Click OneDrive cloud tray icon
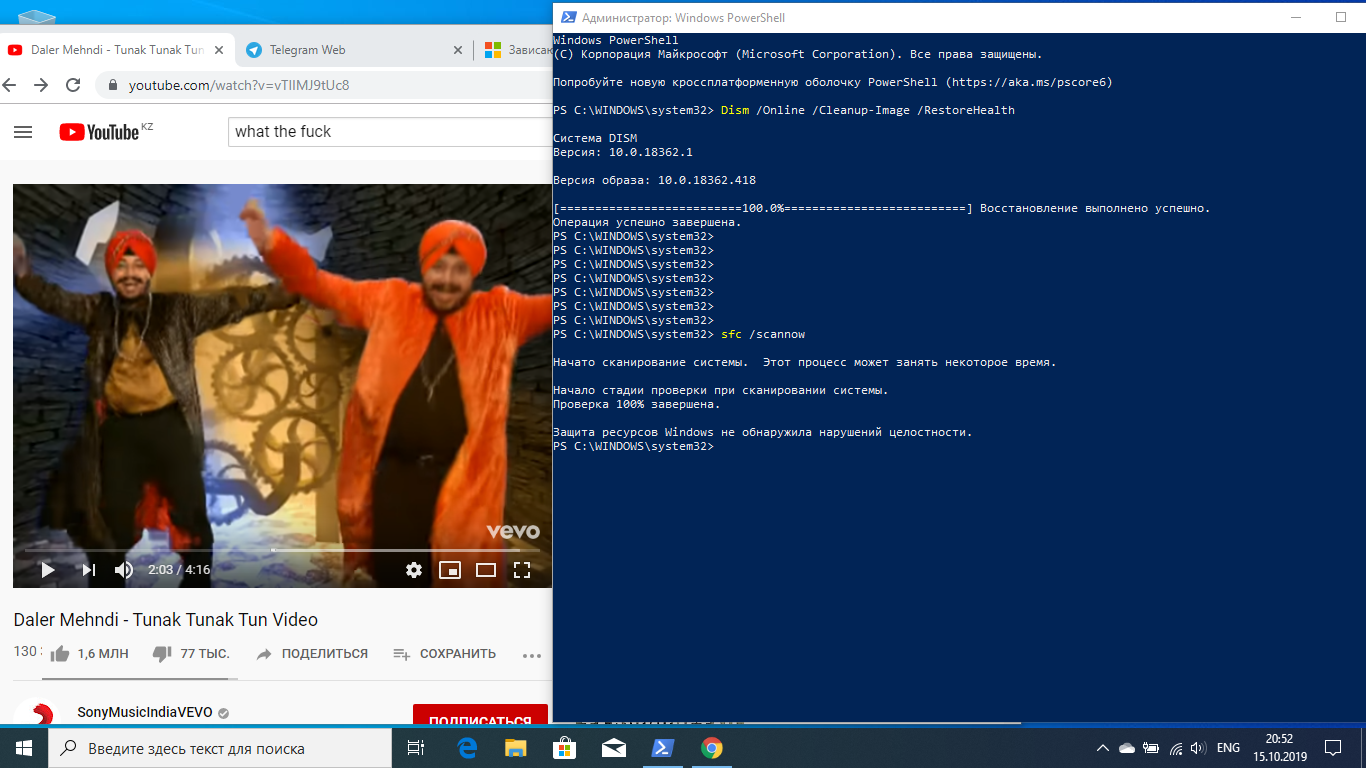 (1127, 748)
